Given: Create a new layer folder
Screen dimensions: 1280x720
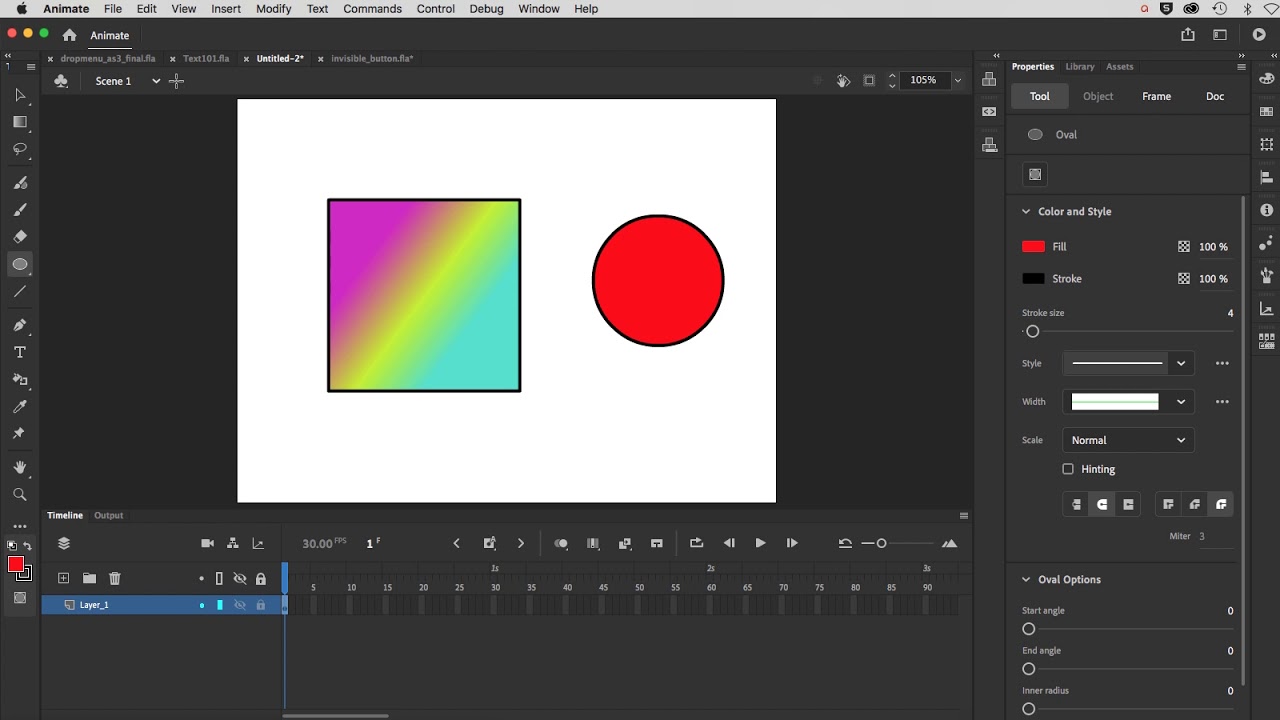Looking at the screenshot, I should (89, 578).
